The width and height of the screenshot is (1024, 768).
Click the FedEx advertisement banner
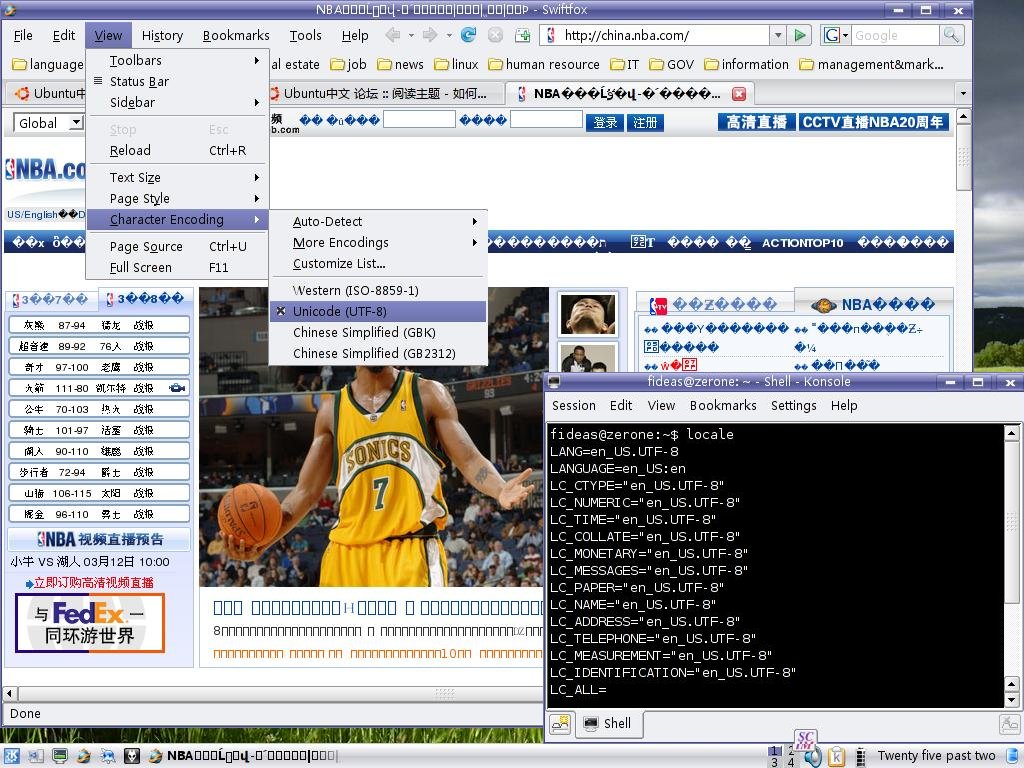coord(90,623)
